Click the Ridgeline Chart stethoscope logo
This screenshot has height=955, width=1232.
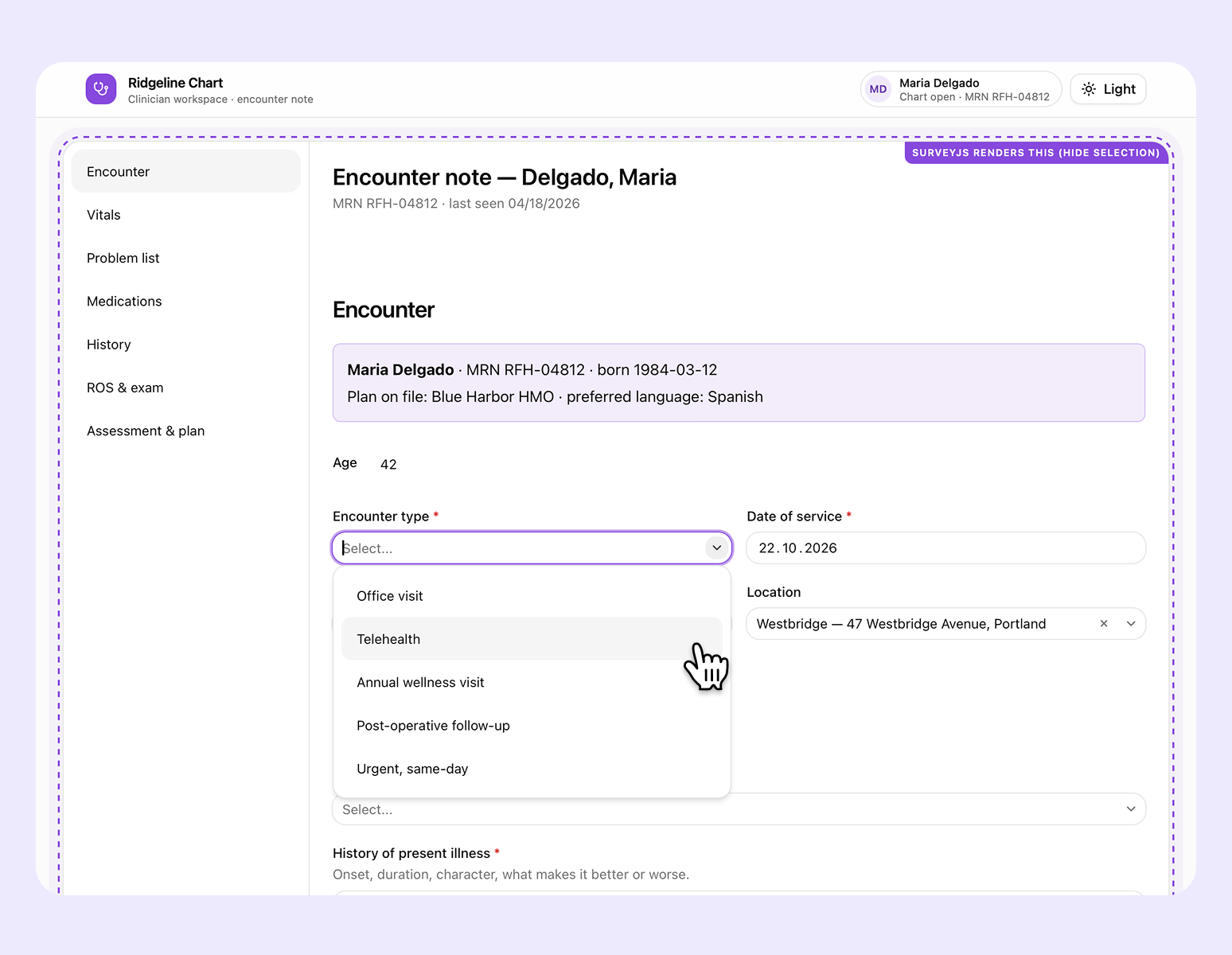(101, 89)
